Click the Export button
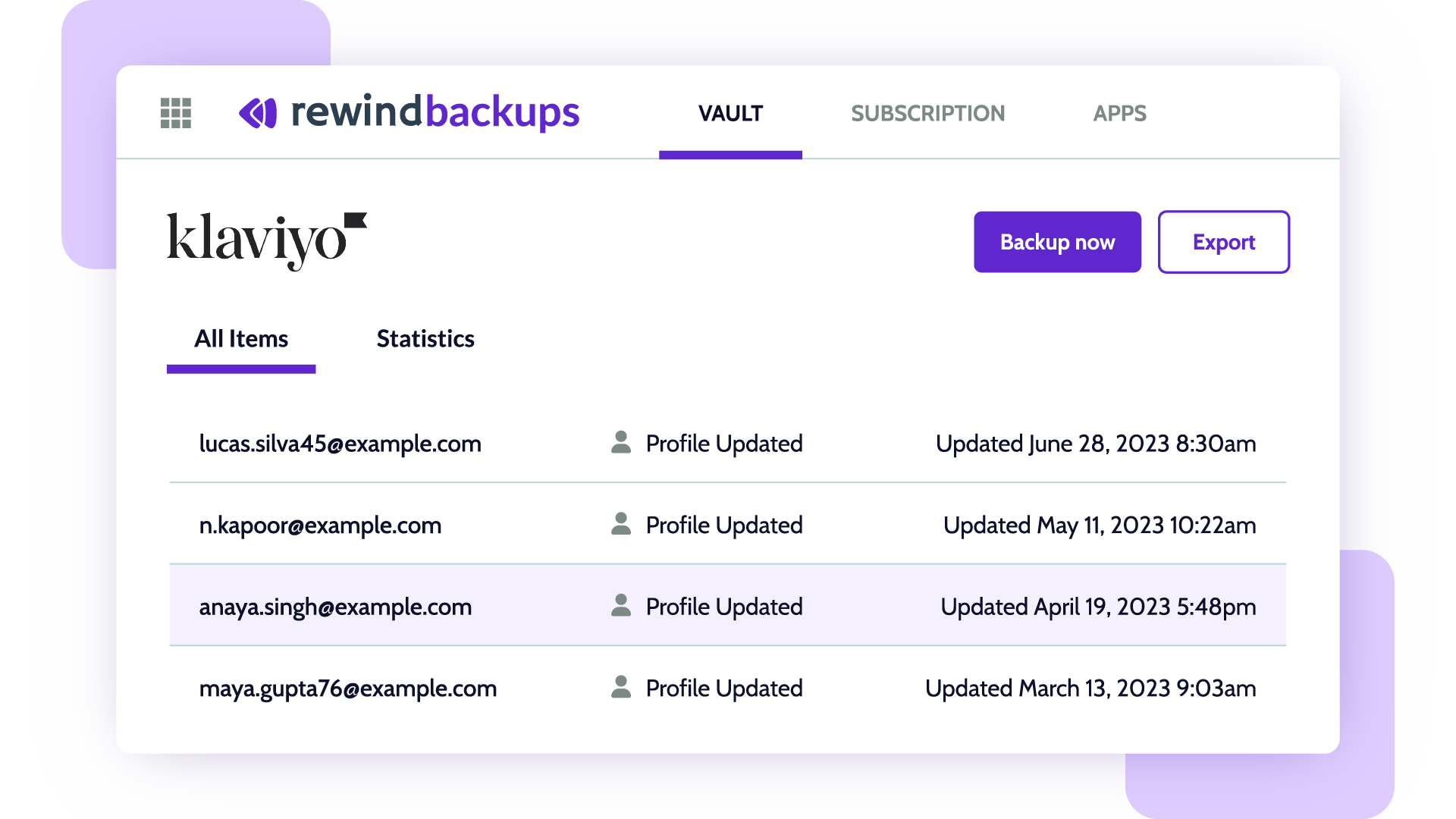The height and width of the screenshot is (819, 1456). (x=1223, y=242)
